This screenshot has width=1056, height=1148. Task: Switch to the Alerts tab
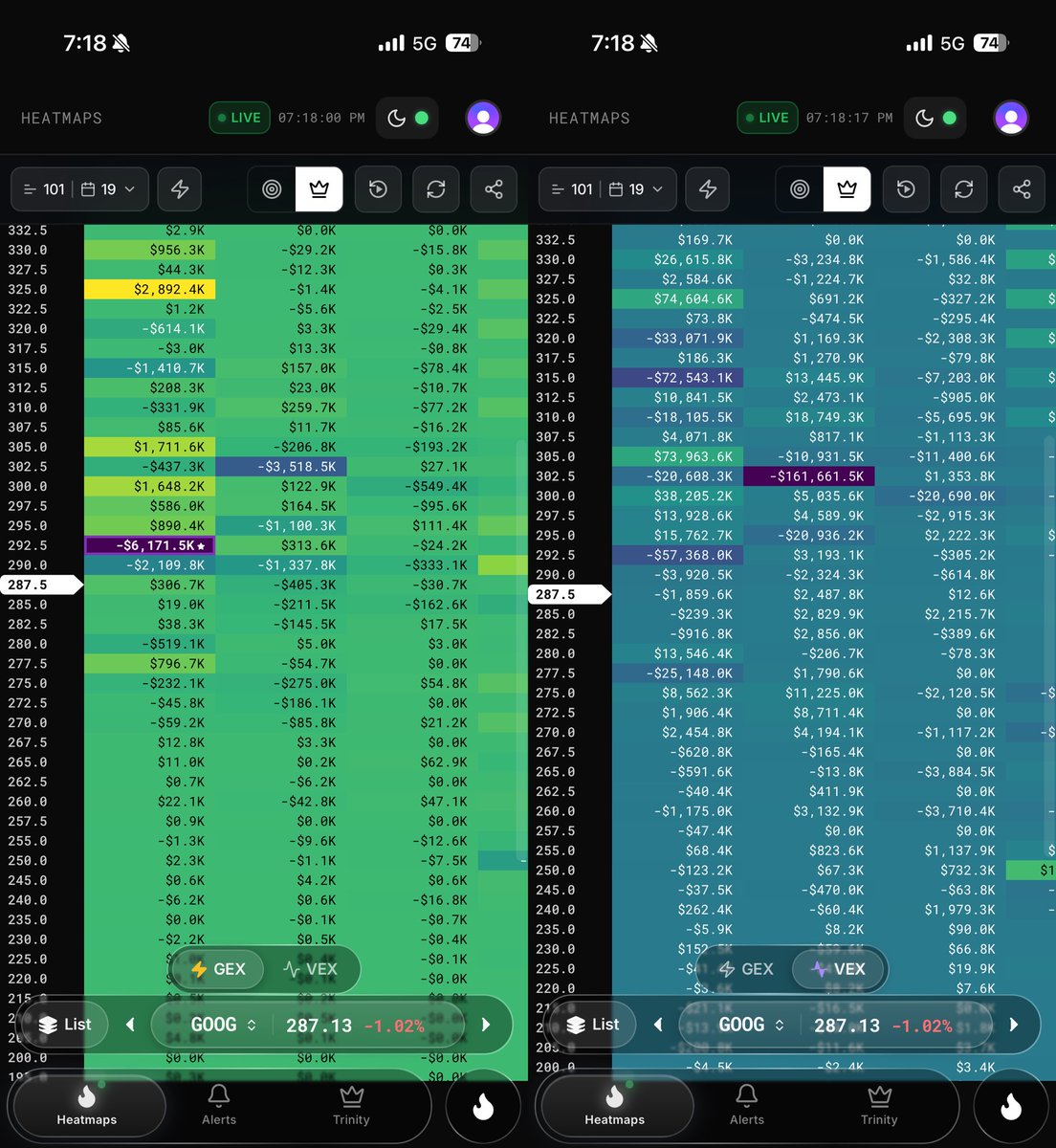pos(218,1107)
